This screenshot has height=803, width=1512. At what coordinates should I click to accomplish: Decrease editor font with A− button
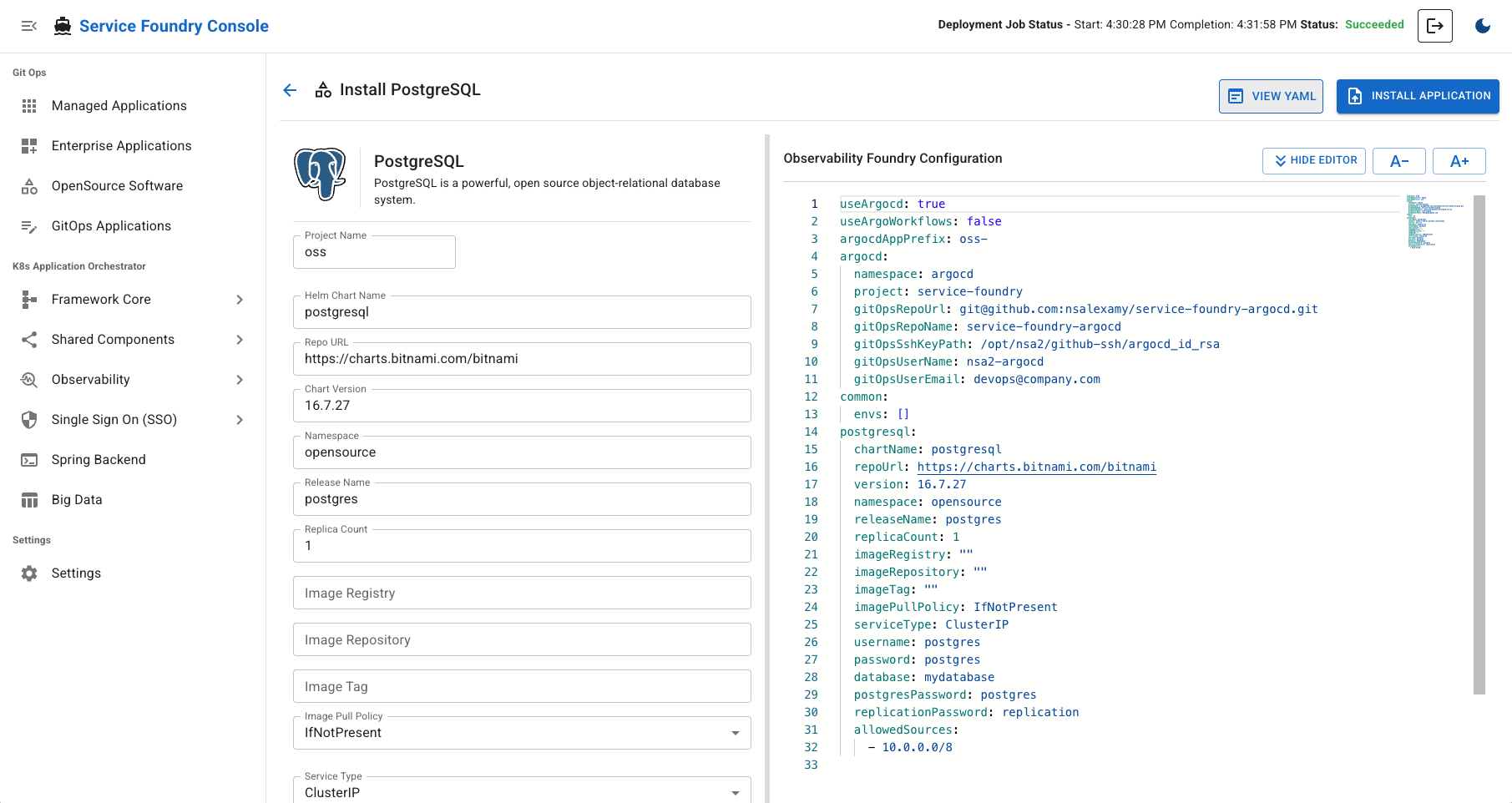[x=1399, y=161]
